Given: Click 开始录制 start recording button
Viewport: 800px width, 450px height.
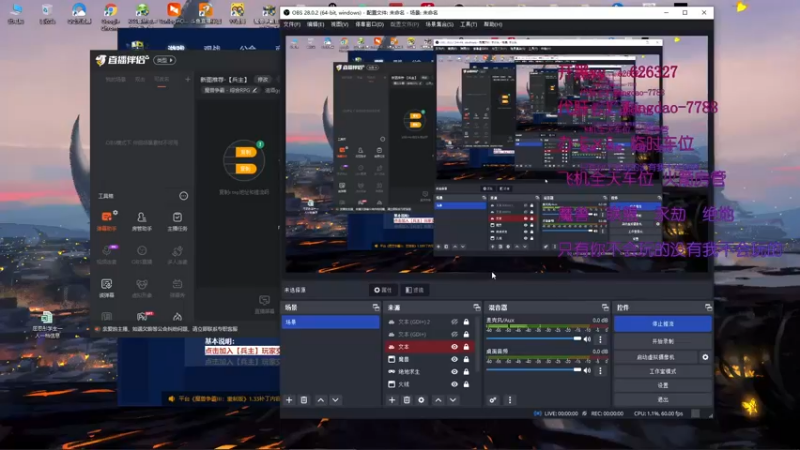Looking at the screenshot, I should point(663,341).
